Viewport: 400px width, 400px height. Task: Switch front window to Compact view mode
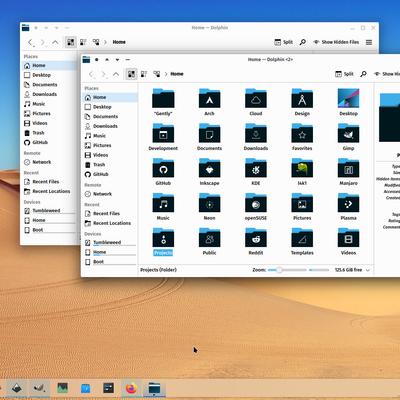click(x=144, y=74)
